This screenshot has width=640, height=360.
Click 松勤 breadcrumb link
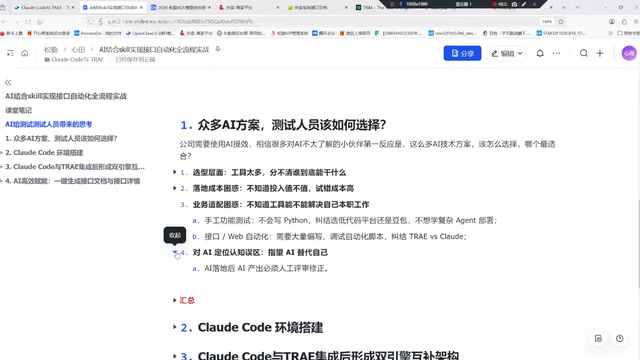[x=51, y=49]
